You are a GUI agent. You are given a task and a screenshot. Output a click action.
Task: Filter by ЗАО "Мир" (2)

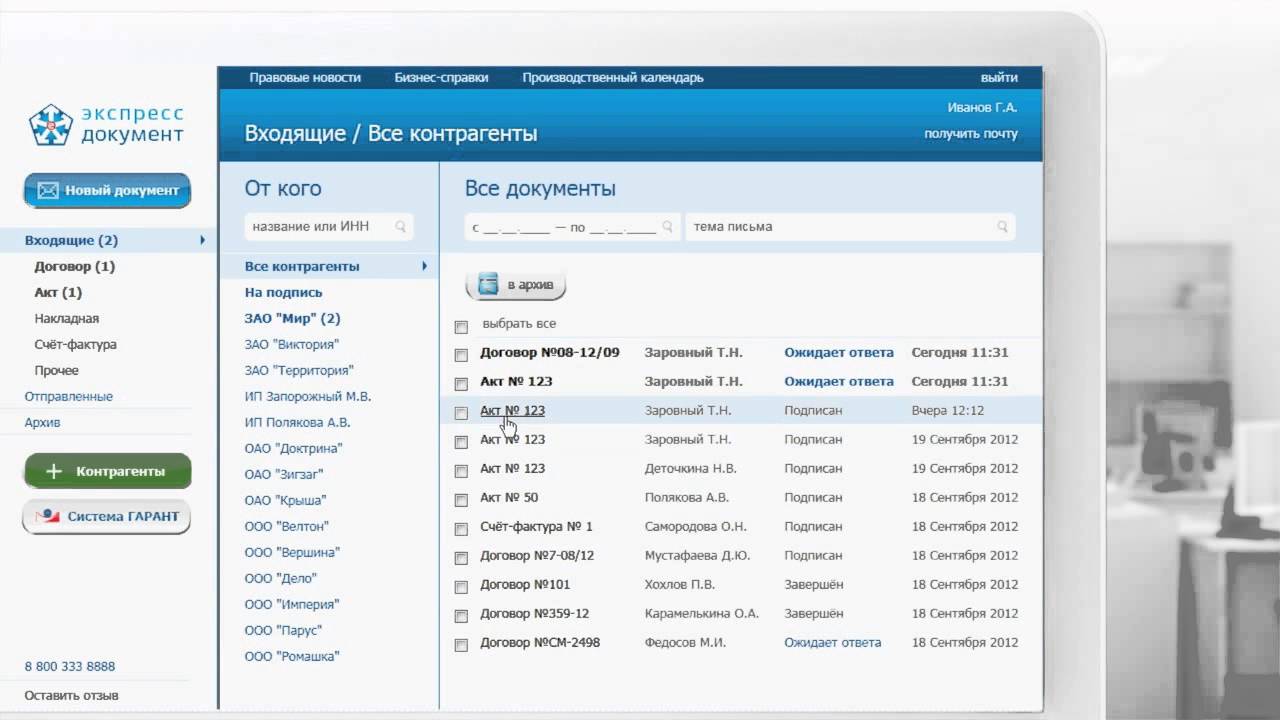coord(293,318)
